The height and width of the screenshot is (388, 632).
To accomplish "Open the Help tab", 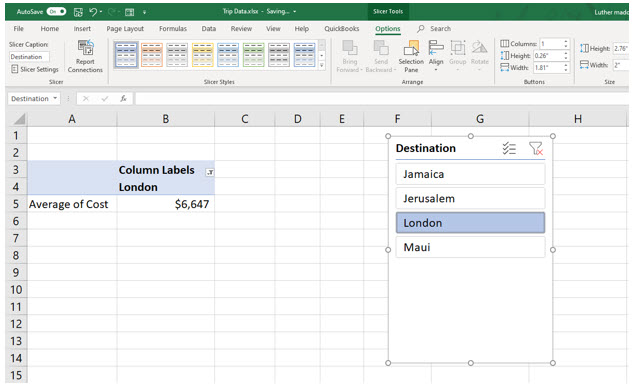I will click(x=301, y=29).
